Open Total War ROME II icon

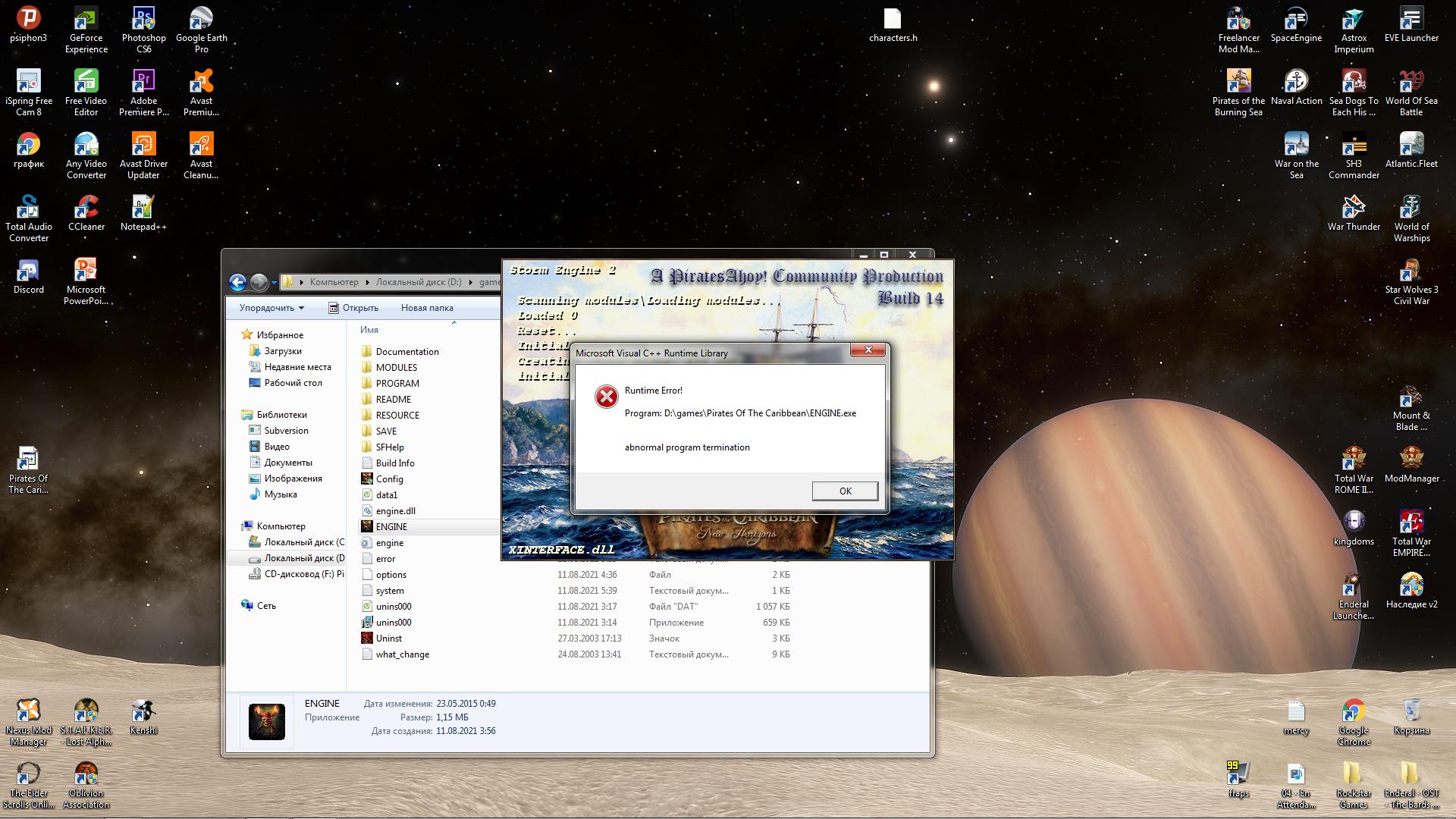(1354, 470)
